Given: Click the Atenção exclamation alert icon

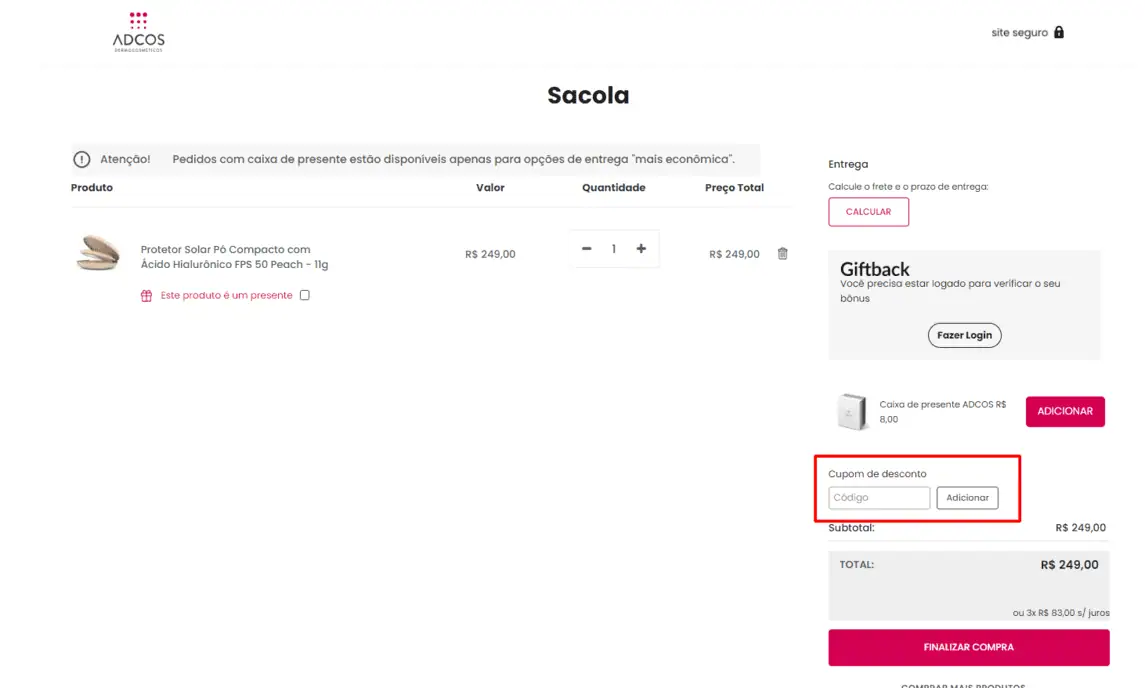Looking at the screenshot, I should point(82,159).
